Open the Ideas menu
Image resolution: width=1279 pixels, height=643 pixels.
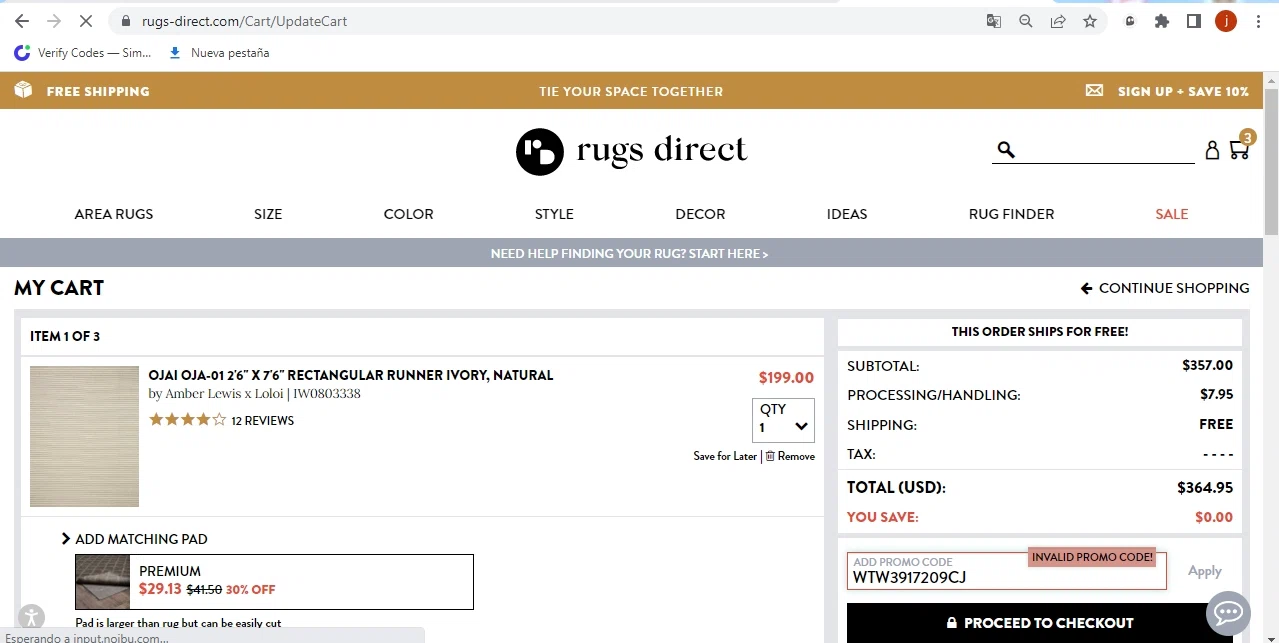847,214
